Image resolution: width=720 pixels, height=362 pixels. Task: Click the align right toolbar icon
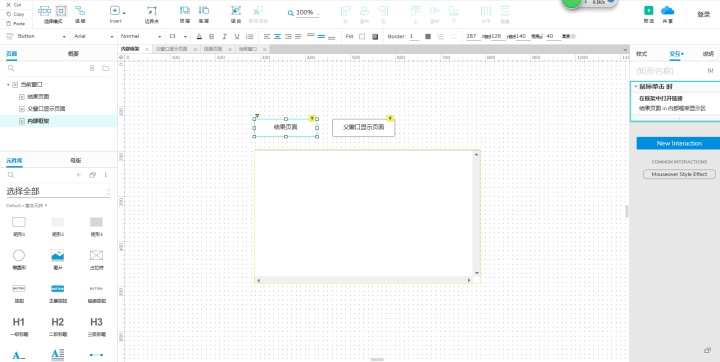(x=383, y=11)
